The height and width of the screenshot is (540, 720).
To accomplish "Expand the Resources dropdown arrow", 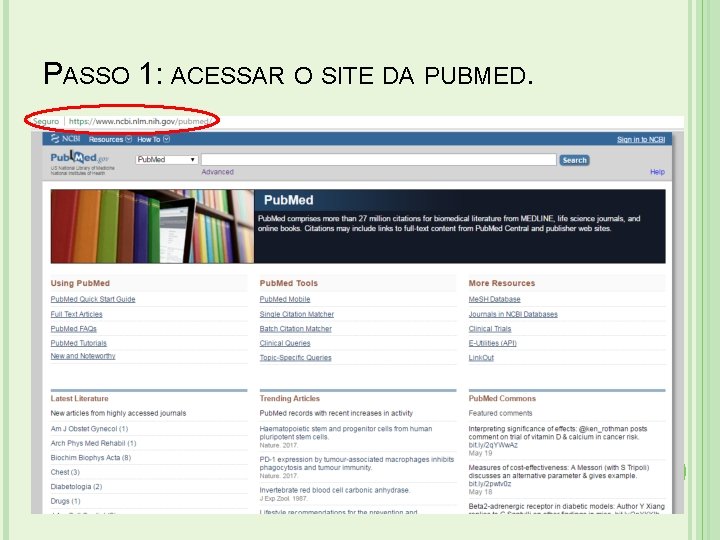I will [x=129, y=139].
